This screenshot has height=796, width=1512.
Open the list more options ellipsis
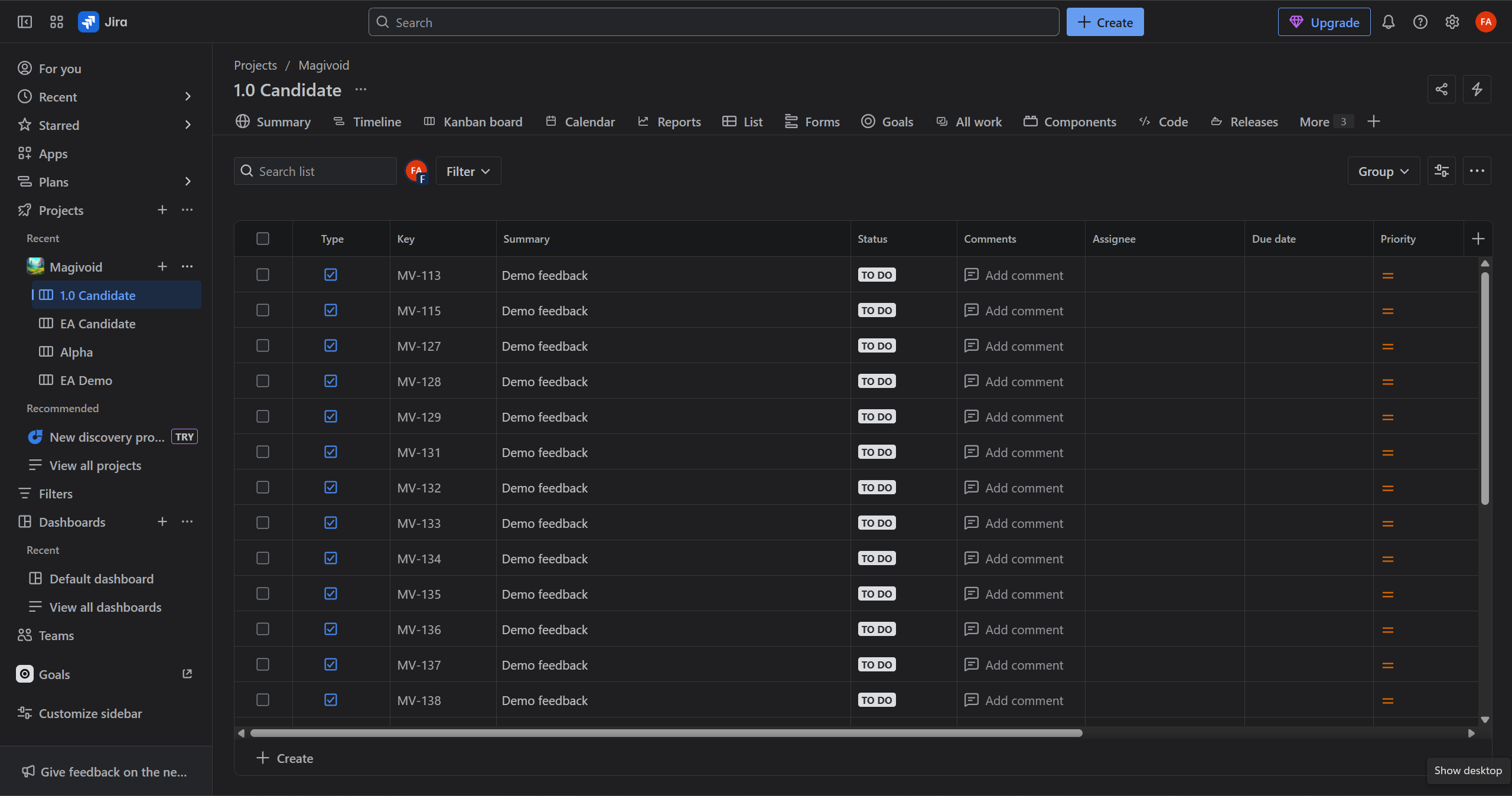tap(1477, 171)
